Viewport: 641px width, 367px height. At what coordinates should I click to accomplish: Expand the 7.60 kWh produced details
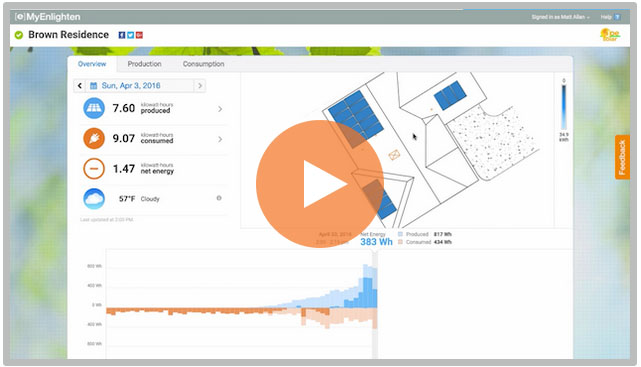coord(220,109)
